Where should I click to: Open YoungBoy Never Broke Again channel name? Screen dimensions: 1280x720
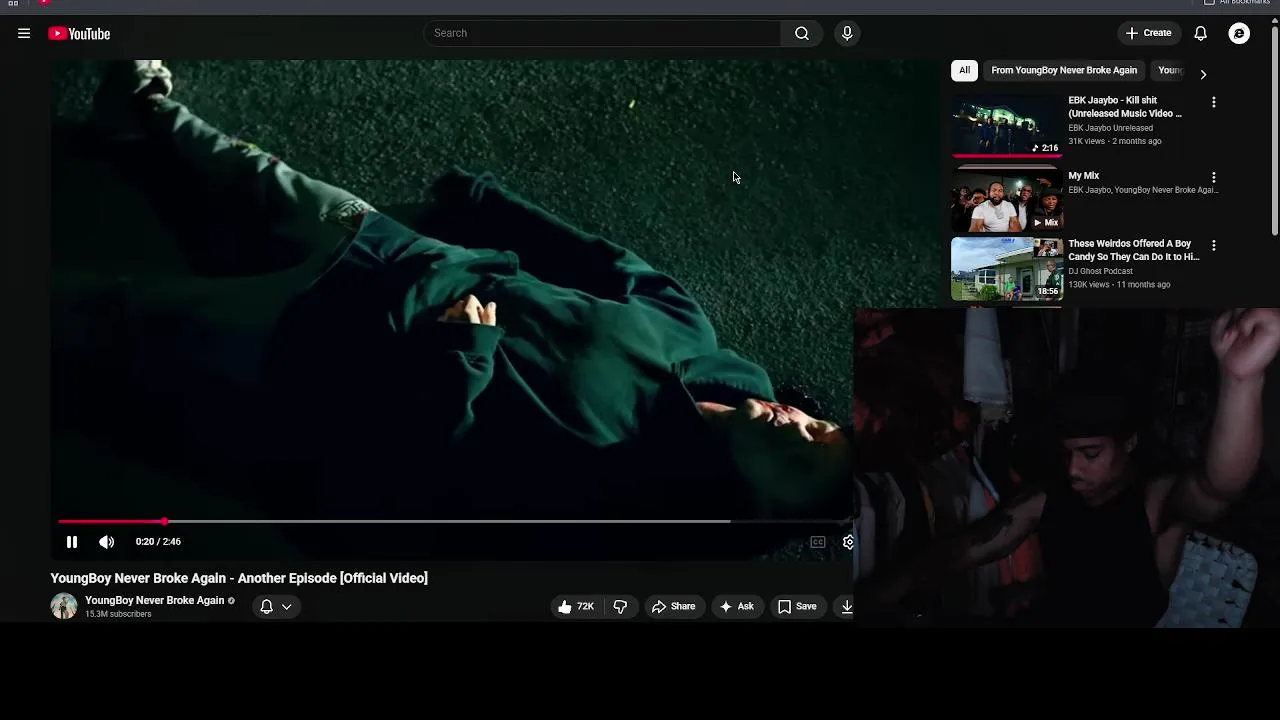pyautogui.click(x=154, y=600)
